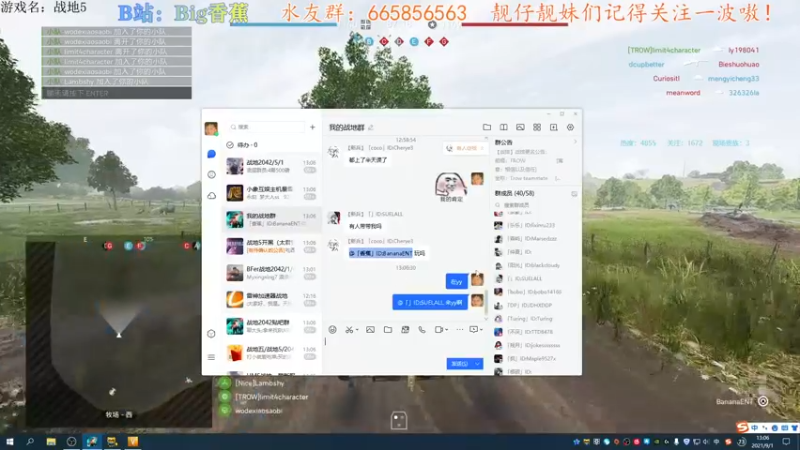
Task: Open the group photo album icon in header
Action: [520, 127]
